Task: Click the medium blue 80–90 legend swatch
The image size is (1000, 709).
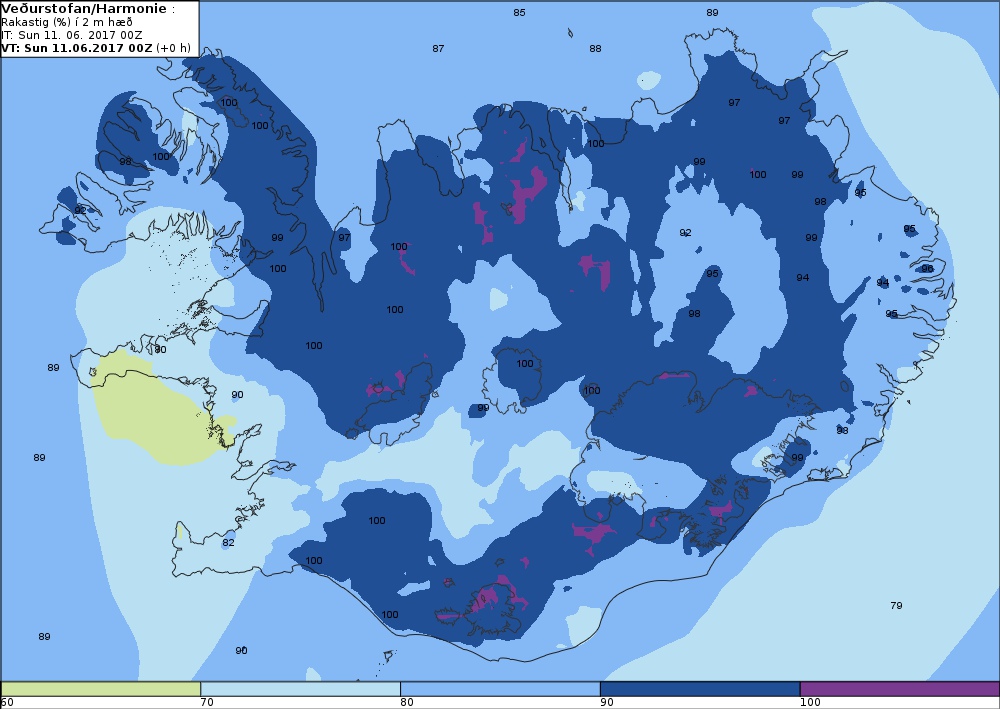Action: pyautogui.click(x=500, y=689)
